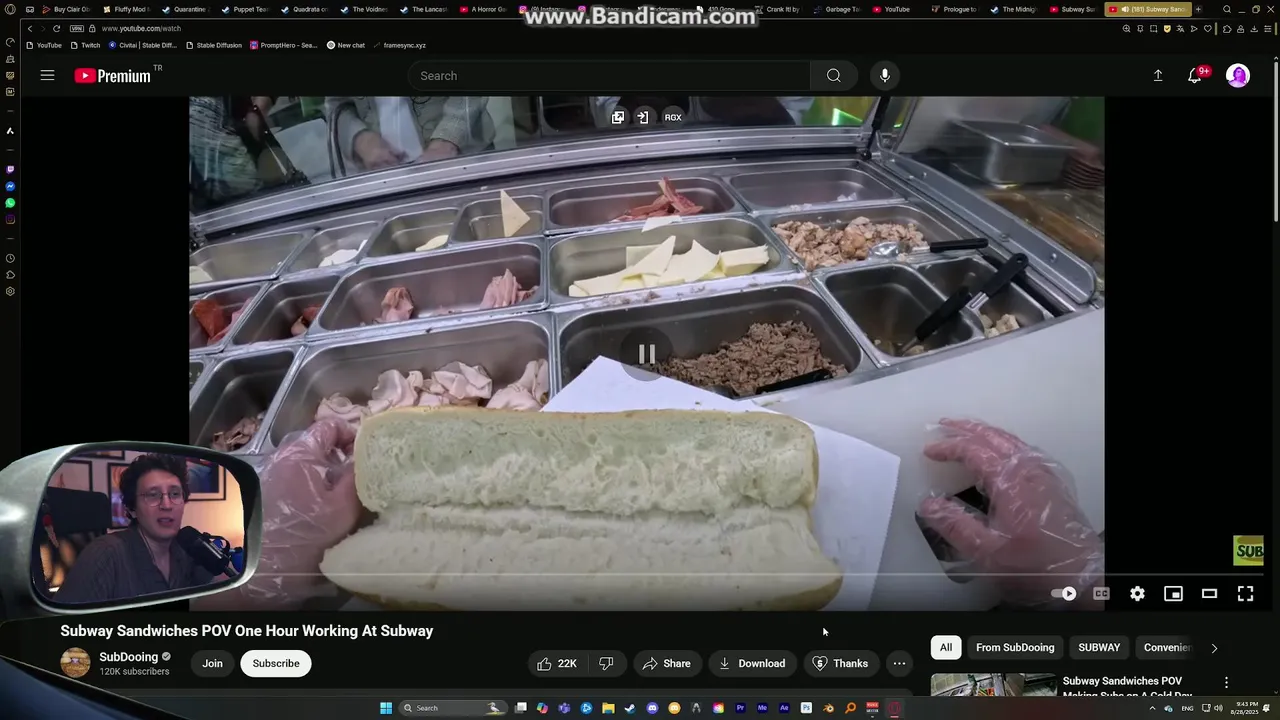Open the framesync.xyz bookmark
The height and width of the screenshot is (720, 1280).
coord(400,45)
